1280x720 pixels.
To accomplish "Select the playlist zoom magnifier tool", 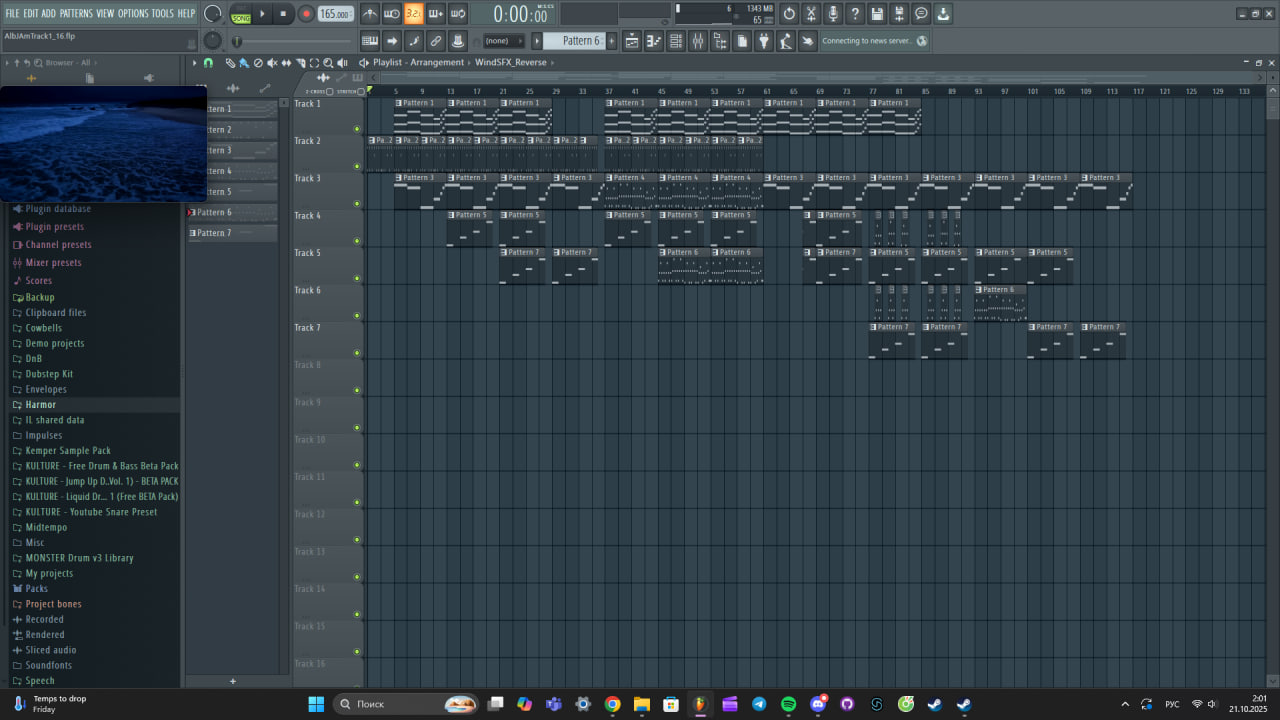I will click(328, 62).
